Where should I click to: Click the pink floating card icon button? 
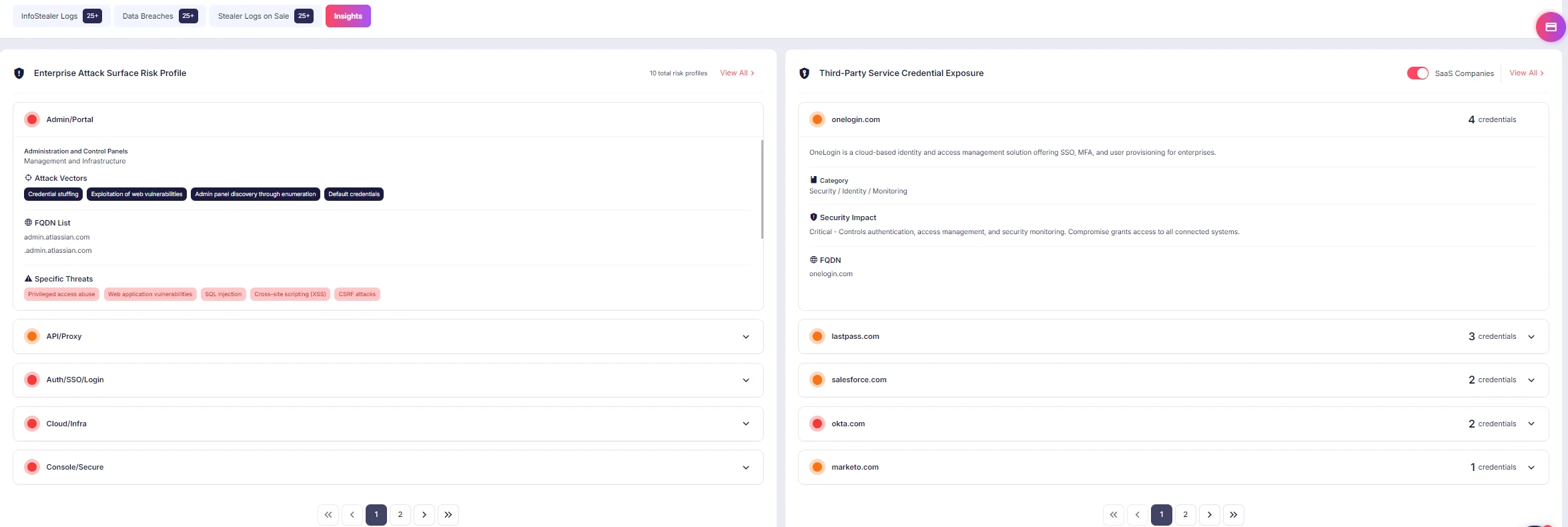(x=1551, y=27)
